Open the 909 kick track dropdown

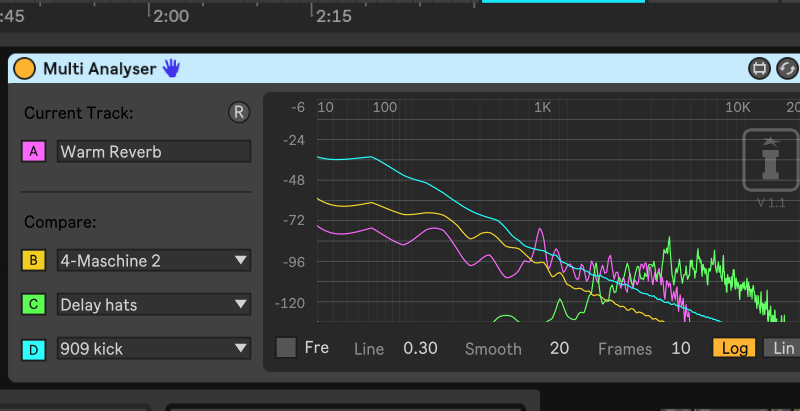pyautogui.click(x=153, y=349)
